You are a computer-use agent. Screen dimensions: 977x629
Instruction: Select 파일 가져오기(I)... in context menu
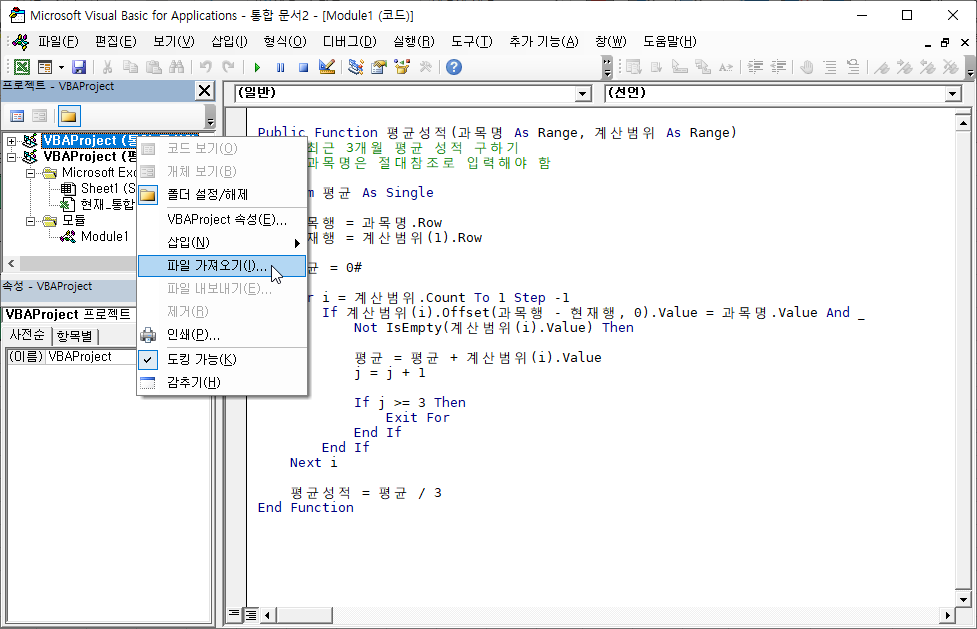[x=222, y=266]
